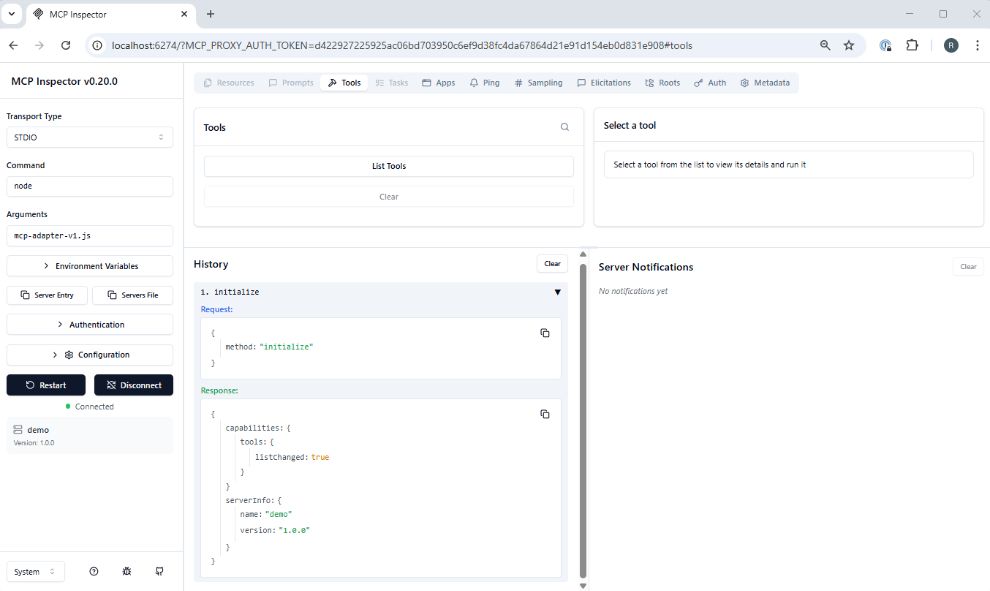Viewport: 990px width, 591px height.
Task: Click the Servers File copy button
Action: (x=133, y=295)
